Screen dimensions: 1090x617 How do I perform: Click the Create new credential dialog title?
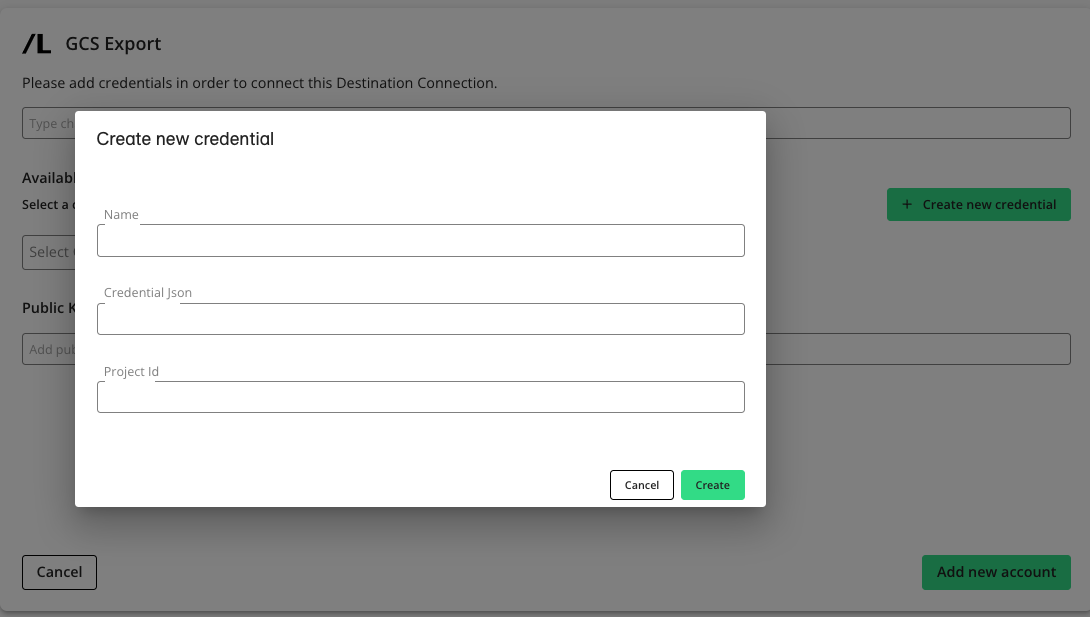tap(185, 139)
